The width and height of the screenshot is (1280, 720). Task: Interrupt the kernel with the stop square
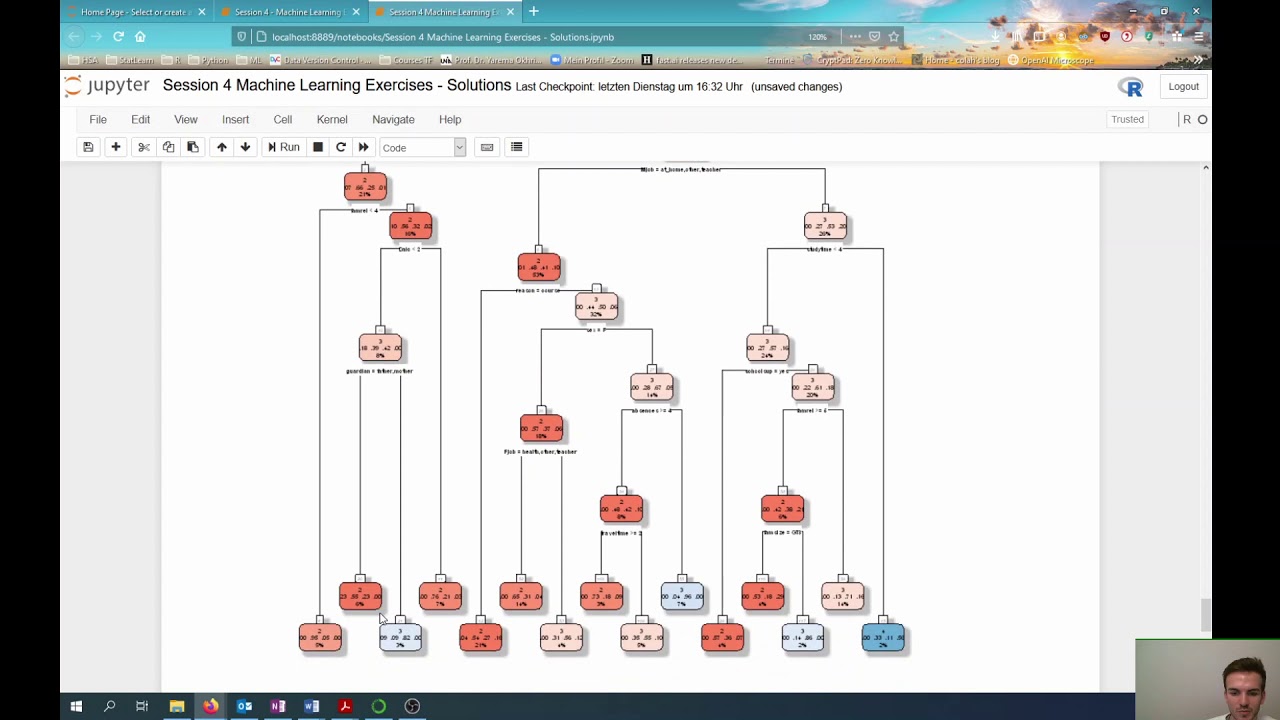[x=318, y=147]
